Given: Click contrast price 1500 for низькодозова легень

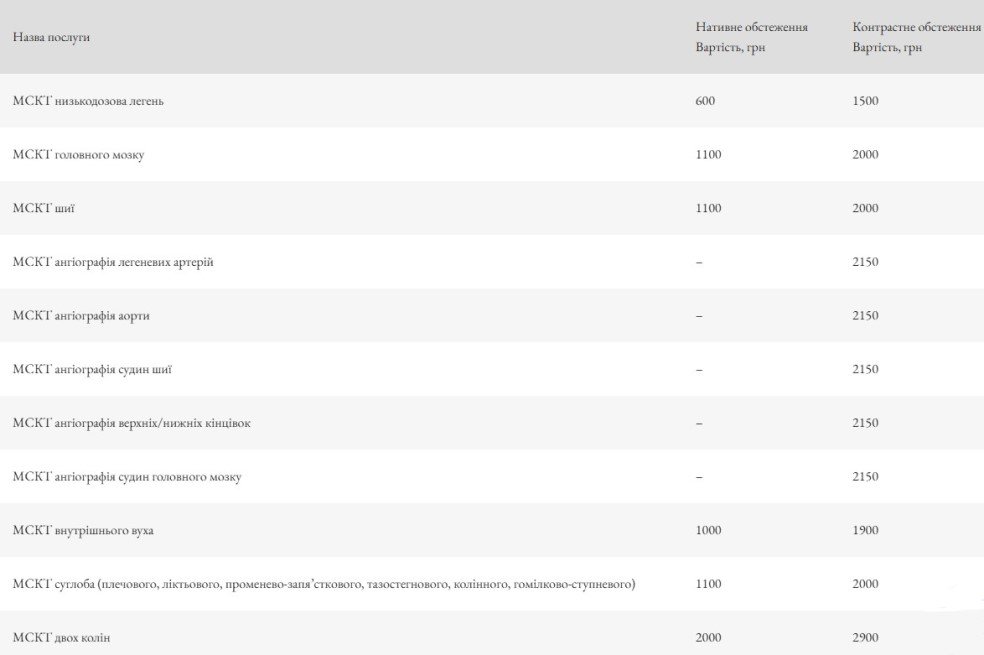Looking at the screenshot, I should pos(865,101).
